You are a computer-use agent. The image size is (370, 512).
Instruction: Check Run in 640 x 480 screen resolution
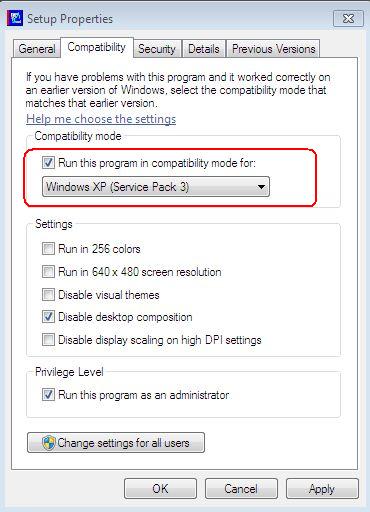pyautogui.click(x=48, y=272)
